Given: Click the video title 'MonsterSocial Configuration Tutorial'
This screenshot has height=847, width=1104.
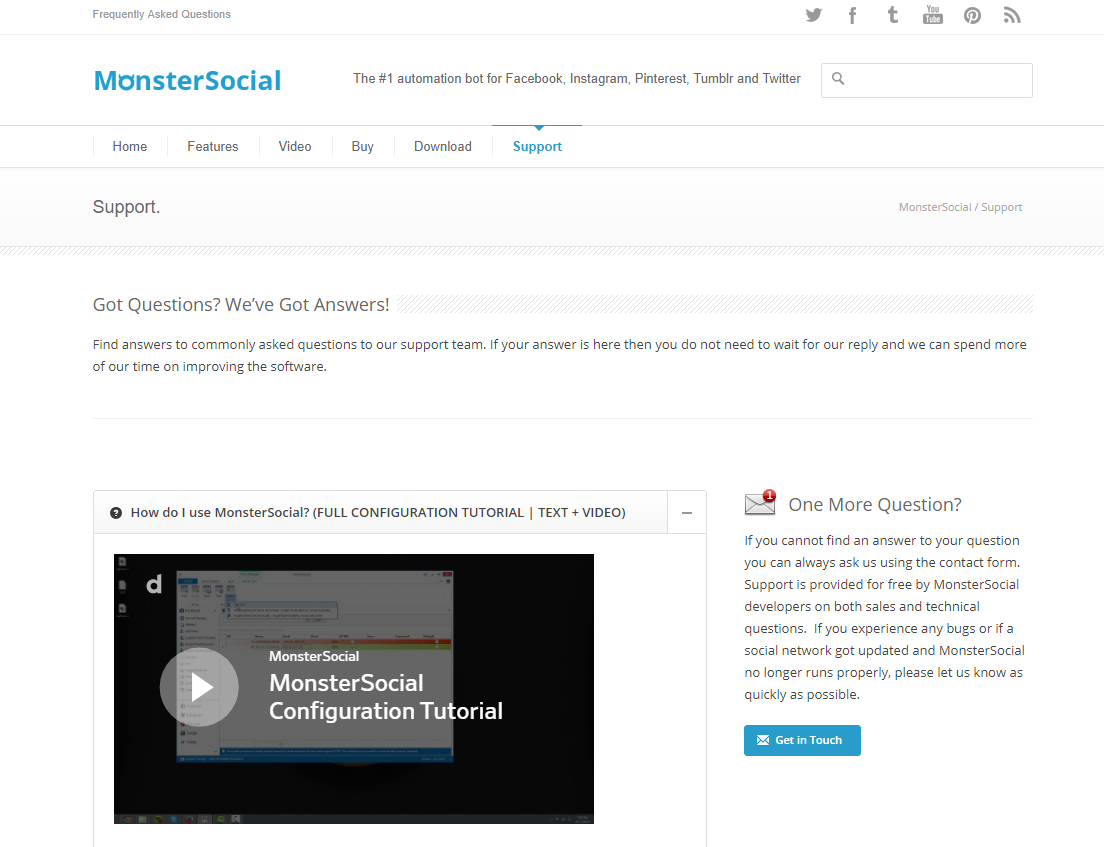Looking at the screenshot, I should (x=386, y=697).
